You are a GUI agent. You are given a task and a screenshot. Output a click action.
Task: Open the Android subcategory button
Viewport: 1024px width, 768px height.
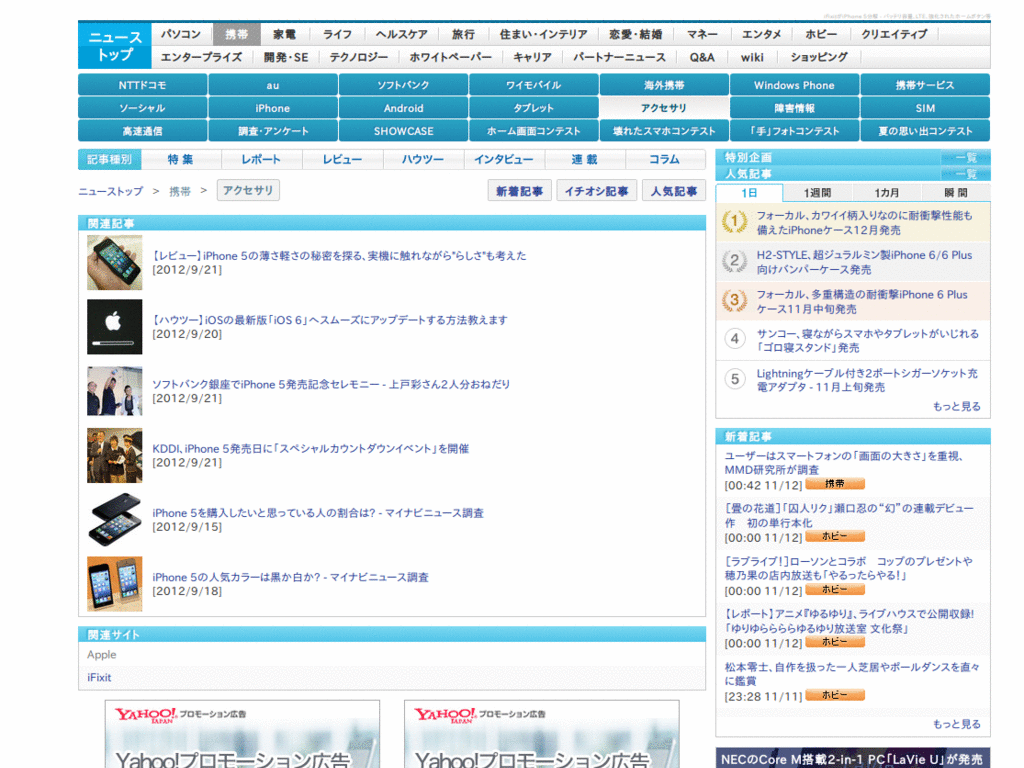404,108
